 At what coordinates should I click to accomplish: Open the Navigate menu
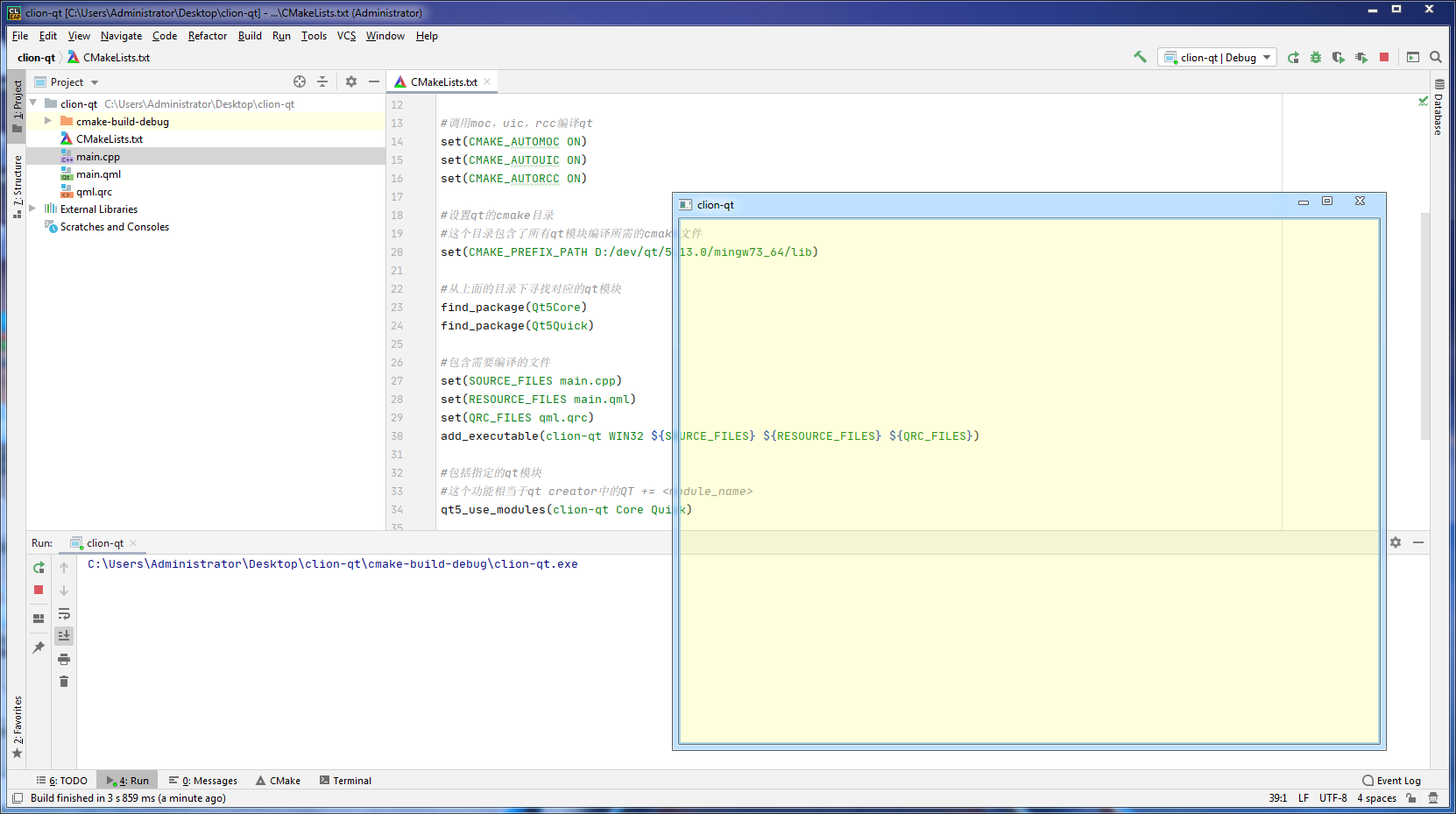tap(121, 36)
